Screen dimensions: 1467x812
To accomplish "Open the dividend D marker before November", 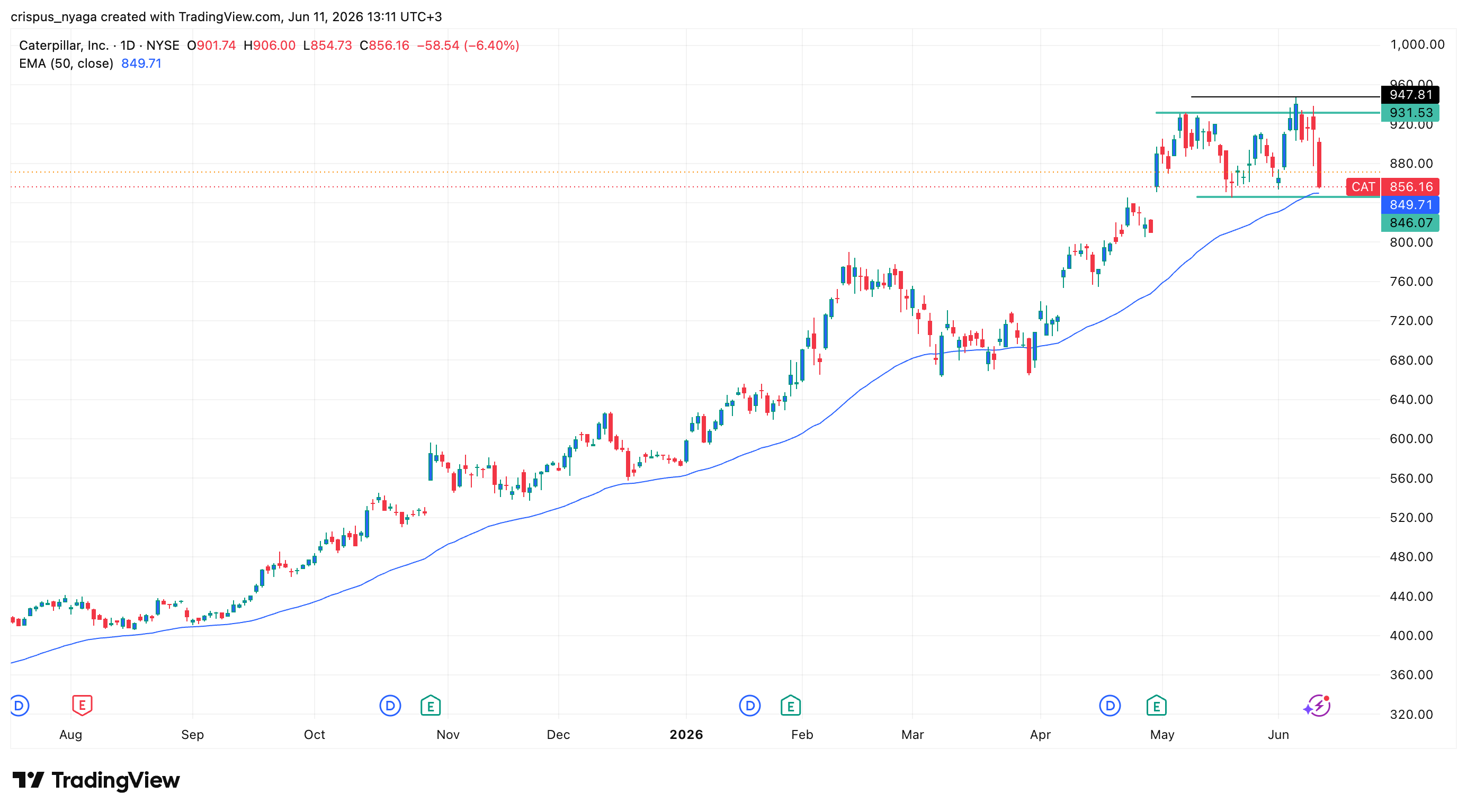I will (x=390, y=706).
